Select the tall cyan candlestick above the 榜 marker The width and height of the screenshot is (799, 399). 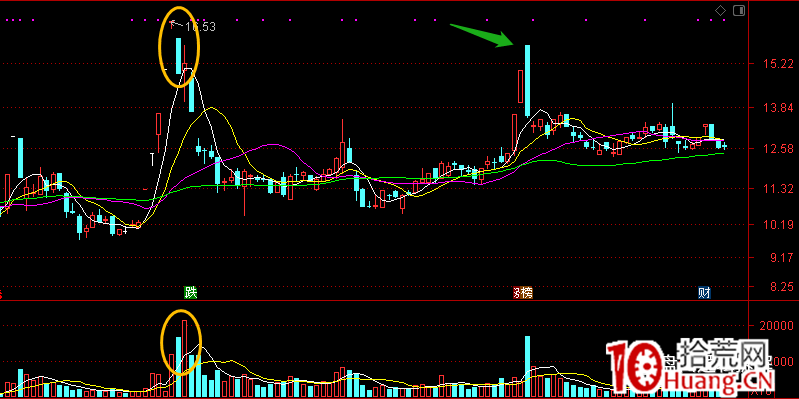[527, 81]
